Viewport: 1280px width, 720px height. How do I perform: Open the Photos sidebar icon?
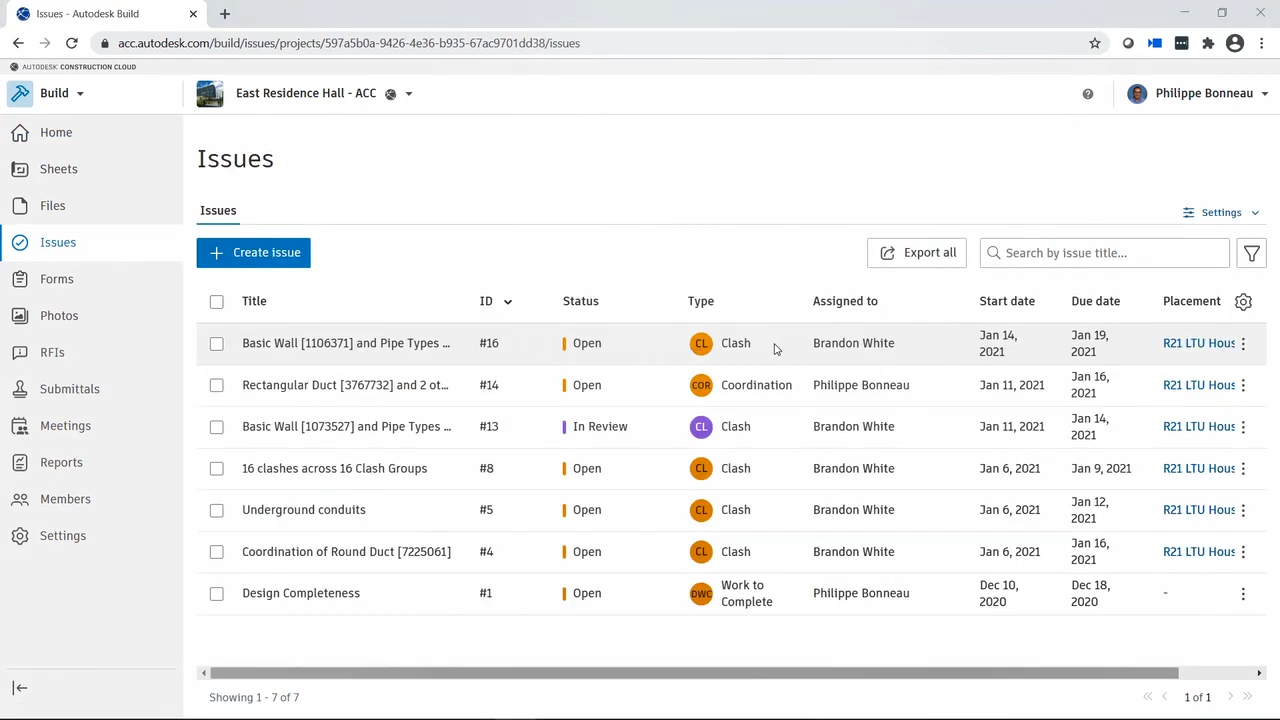point(20,316)
